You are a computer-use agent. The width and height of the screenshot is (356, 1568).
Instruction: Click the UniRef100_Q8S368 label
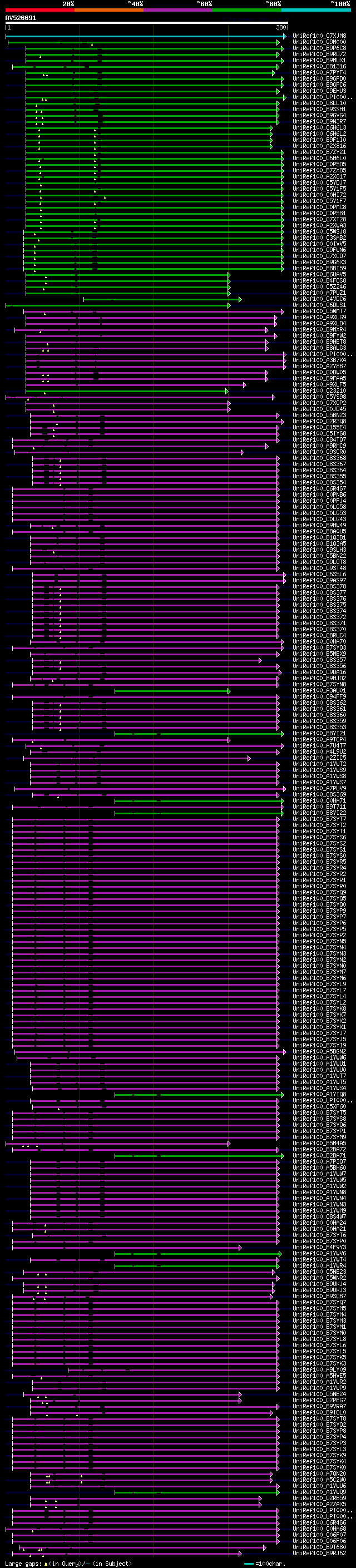(x=319, y=458)
